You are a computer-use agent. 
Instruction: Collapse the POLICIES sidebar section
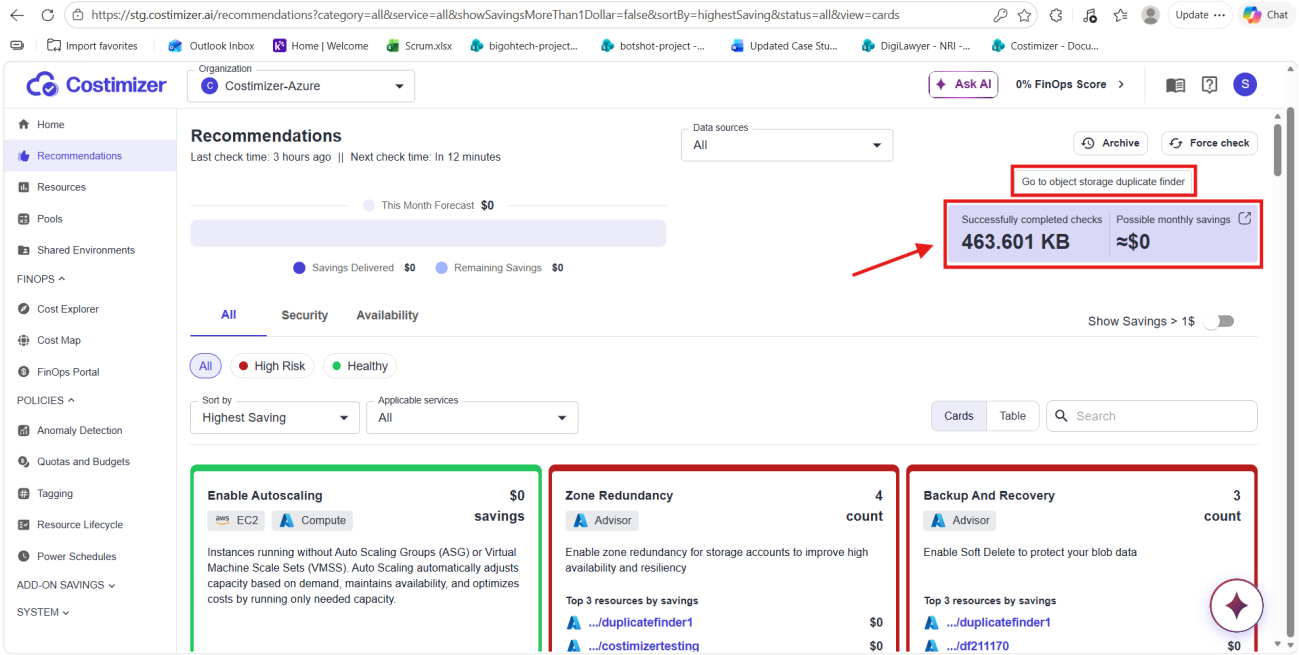click(x=46, y=400)
